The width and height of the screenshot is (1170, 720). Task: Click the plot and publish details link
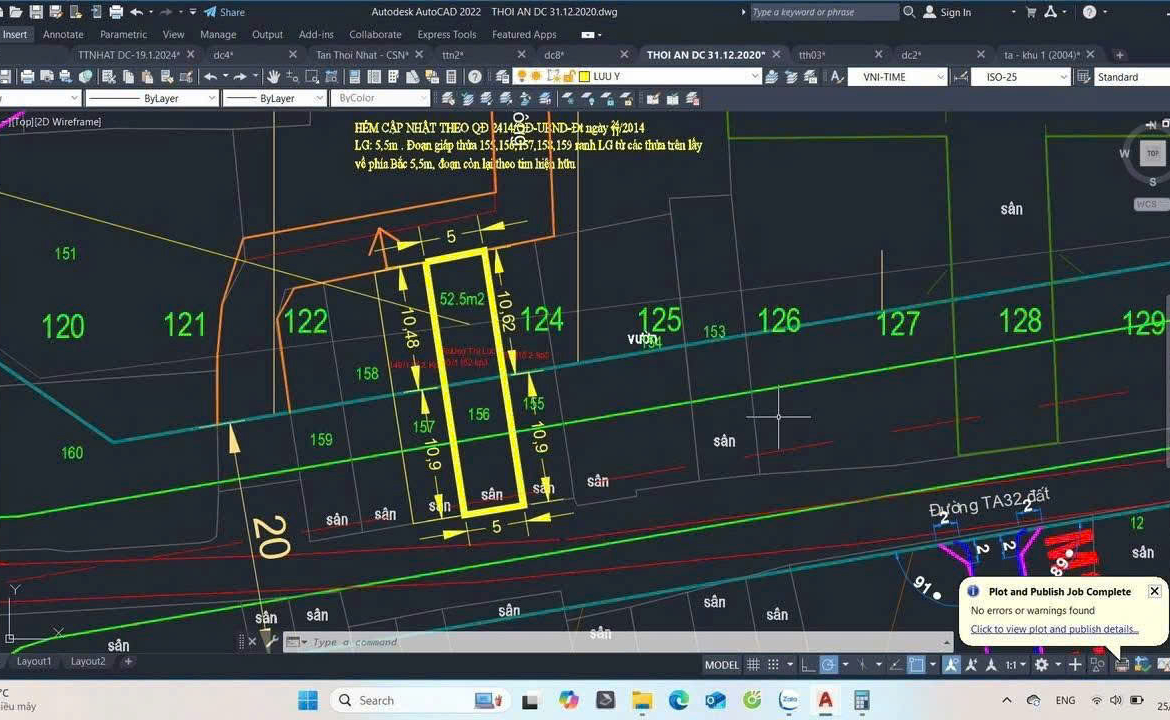(x=1054, y=629)
